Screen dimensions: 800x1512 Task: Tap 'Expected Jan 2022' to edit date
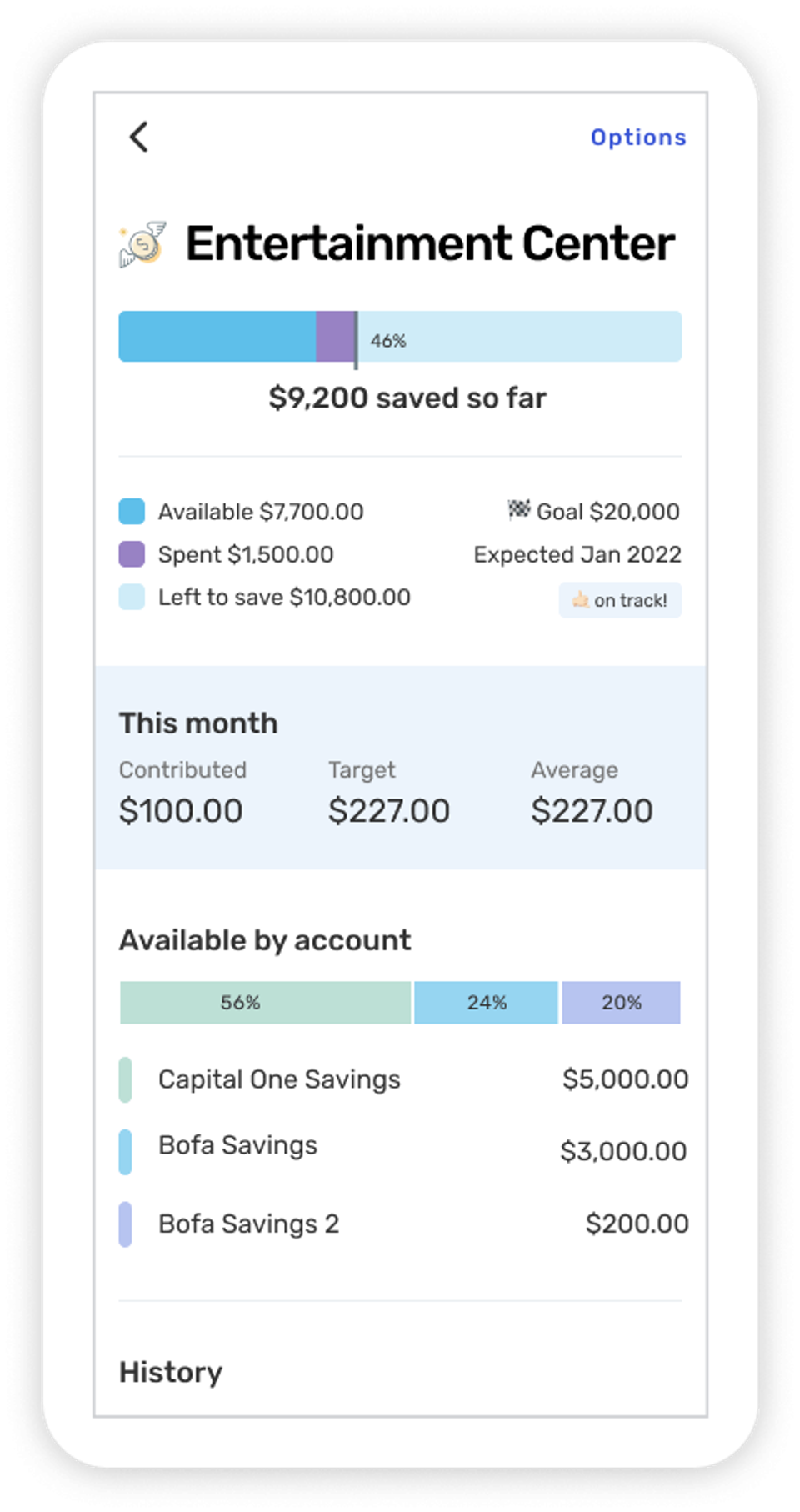click(x=577, y=553)
